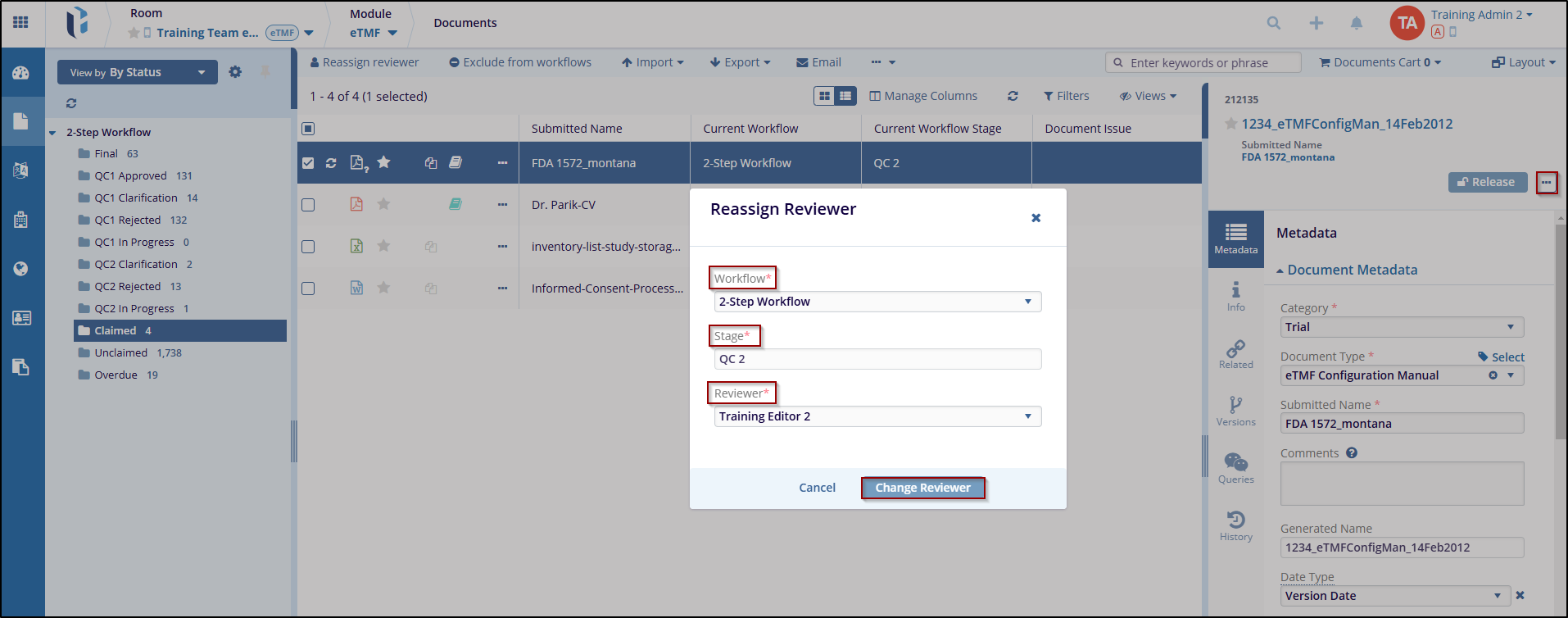Screen dimensions: 1568x618
Task: Click the Comments text box
Action: point(1401,484)
